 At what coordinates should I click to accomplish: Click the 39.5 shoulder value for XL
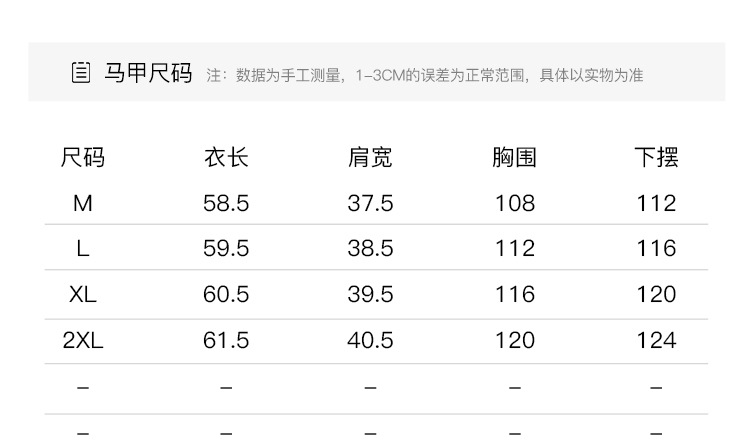tap(370, 294)
